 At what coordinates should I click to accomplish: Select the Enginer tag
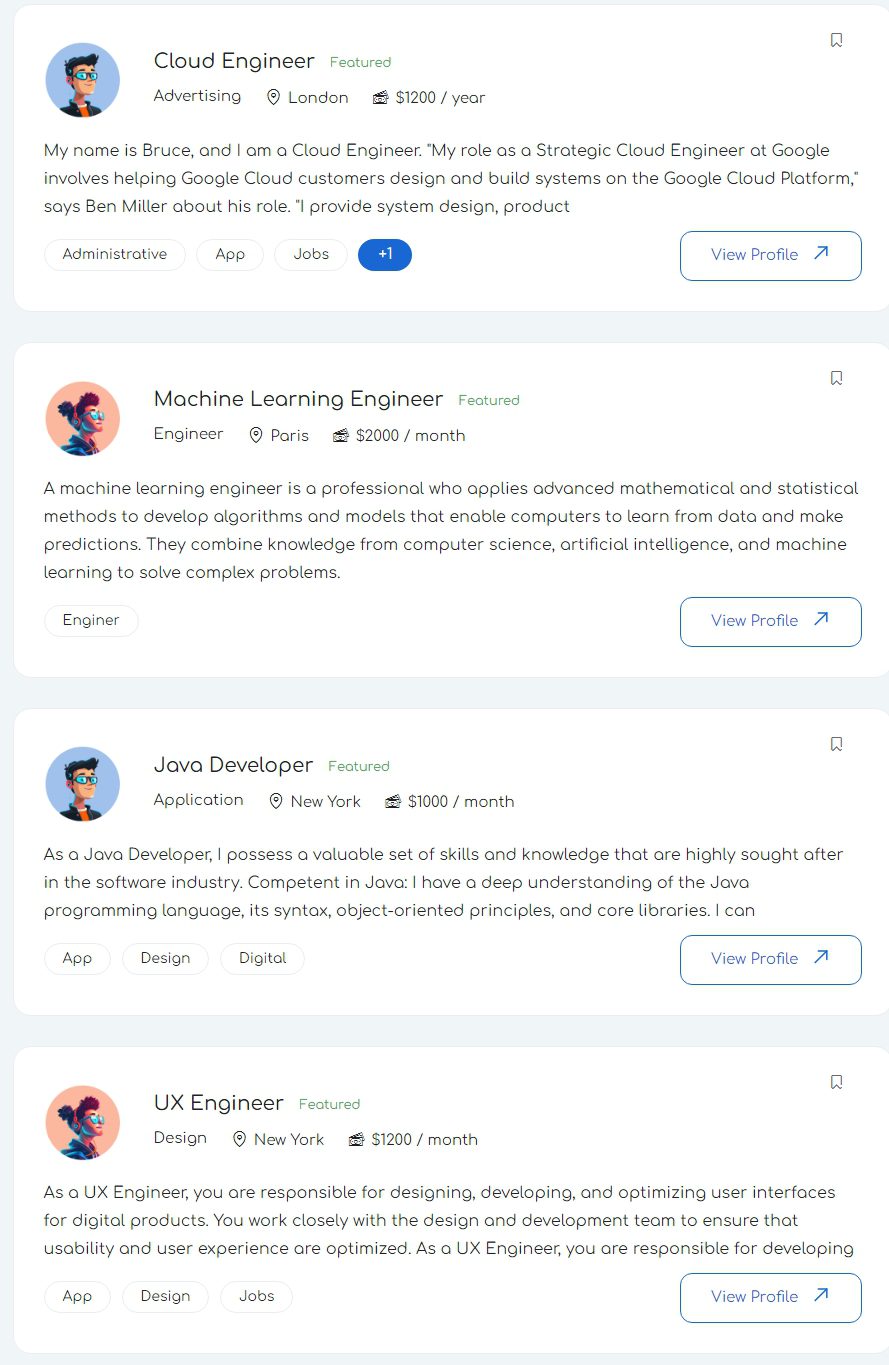91,621
